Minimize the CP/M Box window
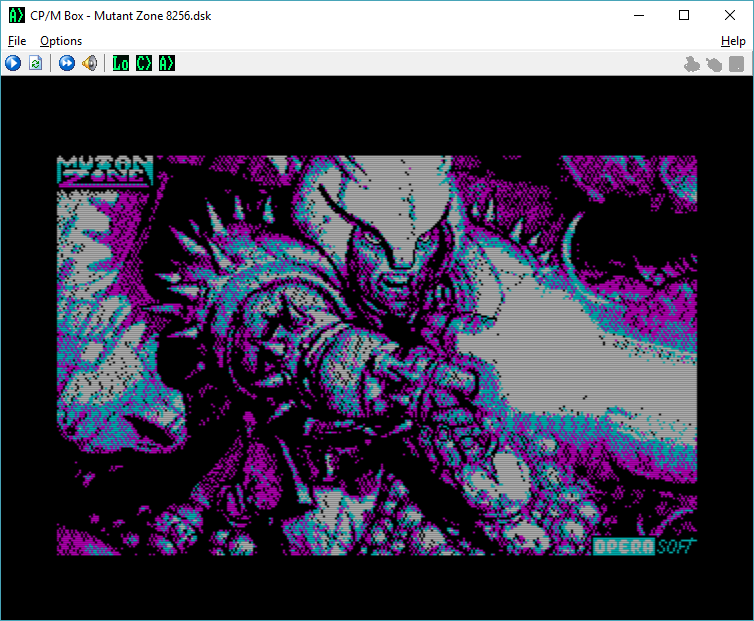The image size is (754, 621). (639, 15)
